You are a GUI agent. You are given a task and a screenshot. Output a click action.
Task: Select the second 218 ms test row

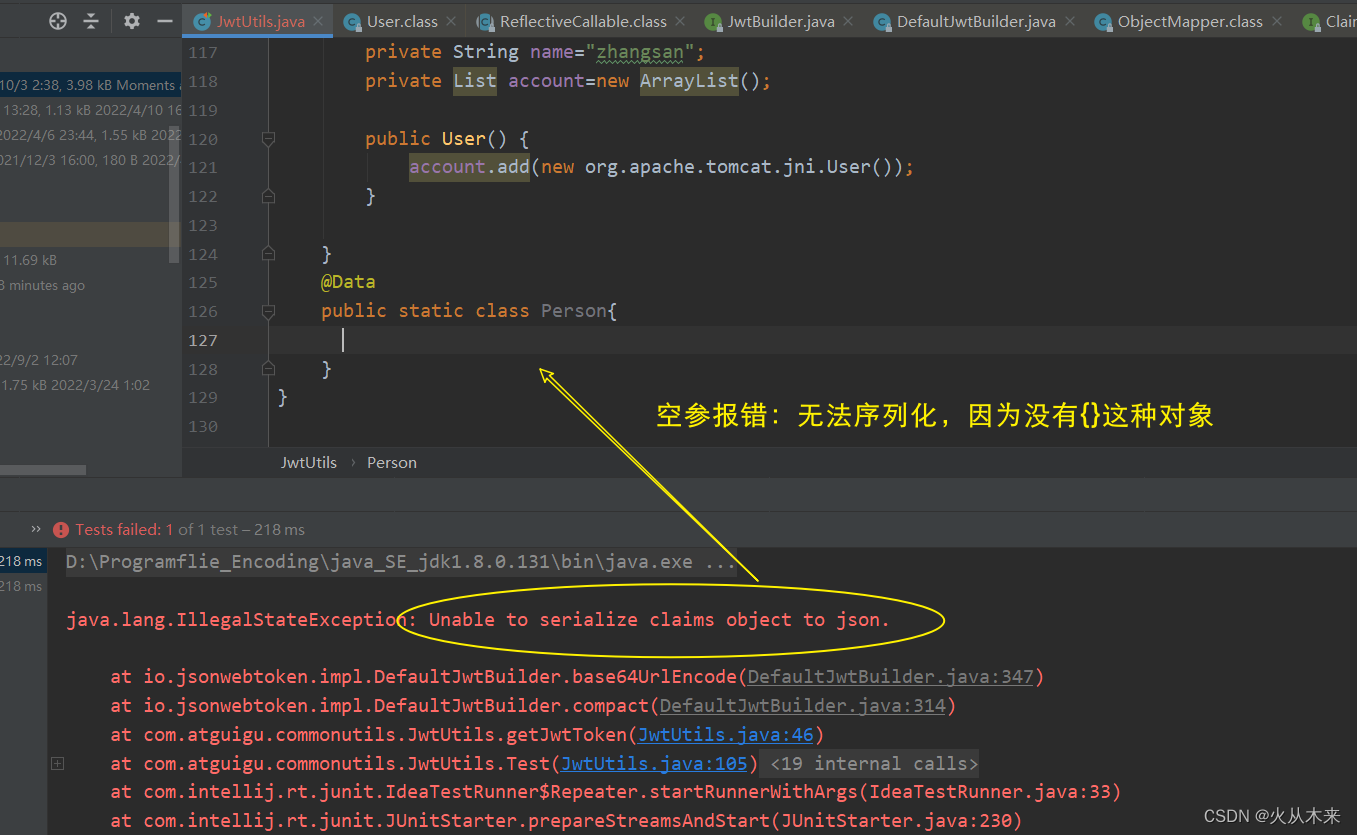tap(21, 586)
